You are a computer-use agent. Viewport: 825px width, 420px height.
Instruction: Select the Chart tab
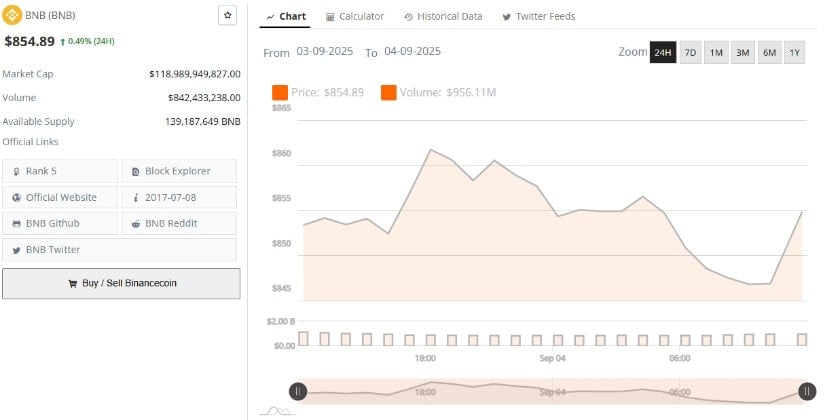[286, 17]
